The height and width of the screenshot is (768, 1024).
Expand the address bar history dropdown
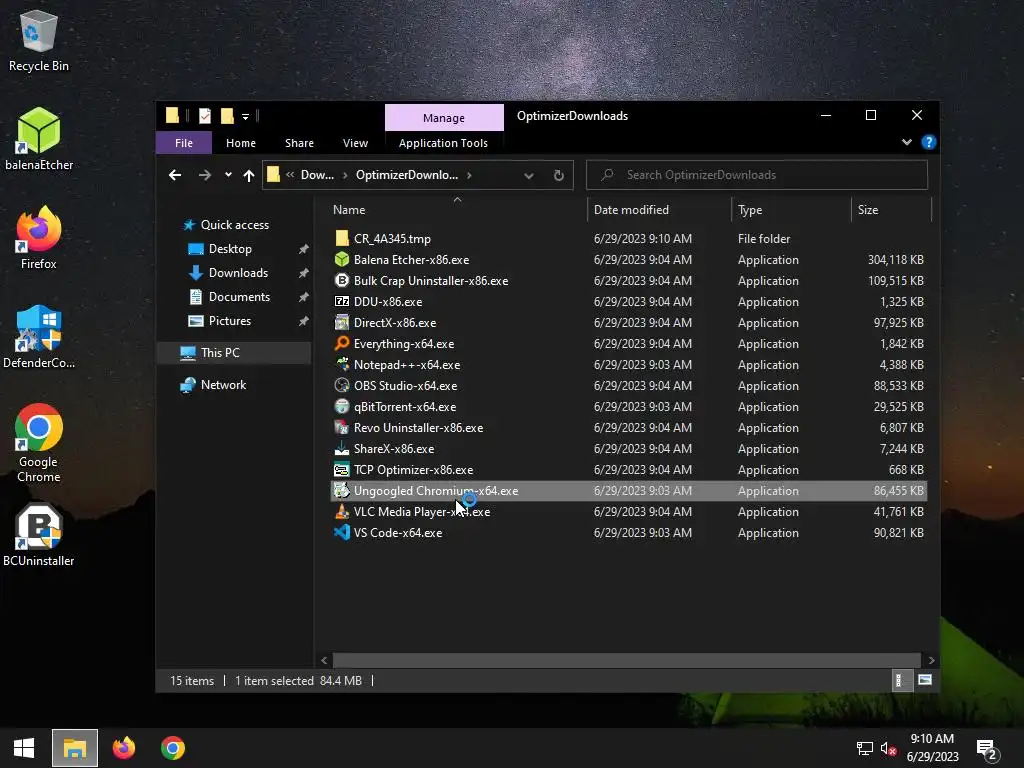529,175
